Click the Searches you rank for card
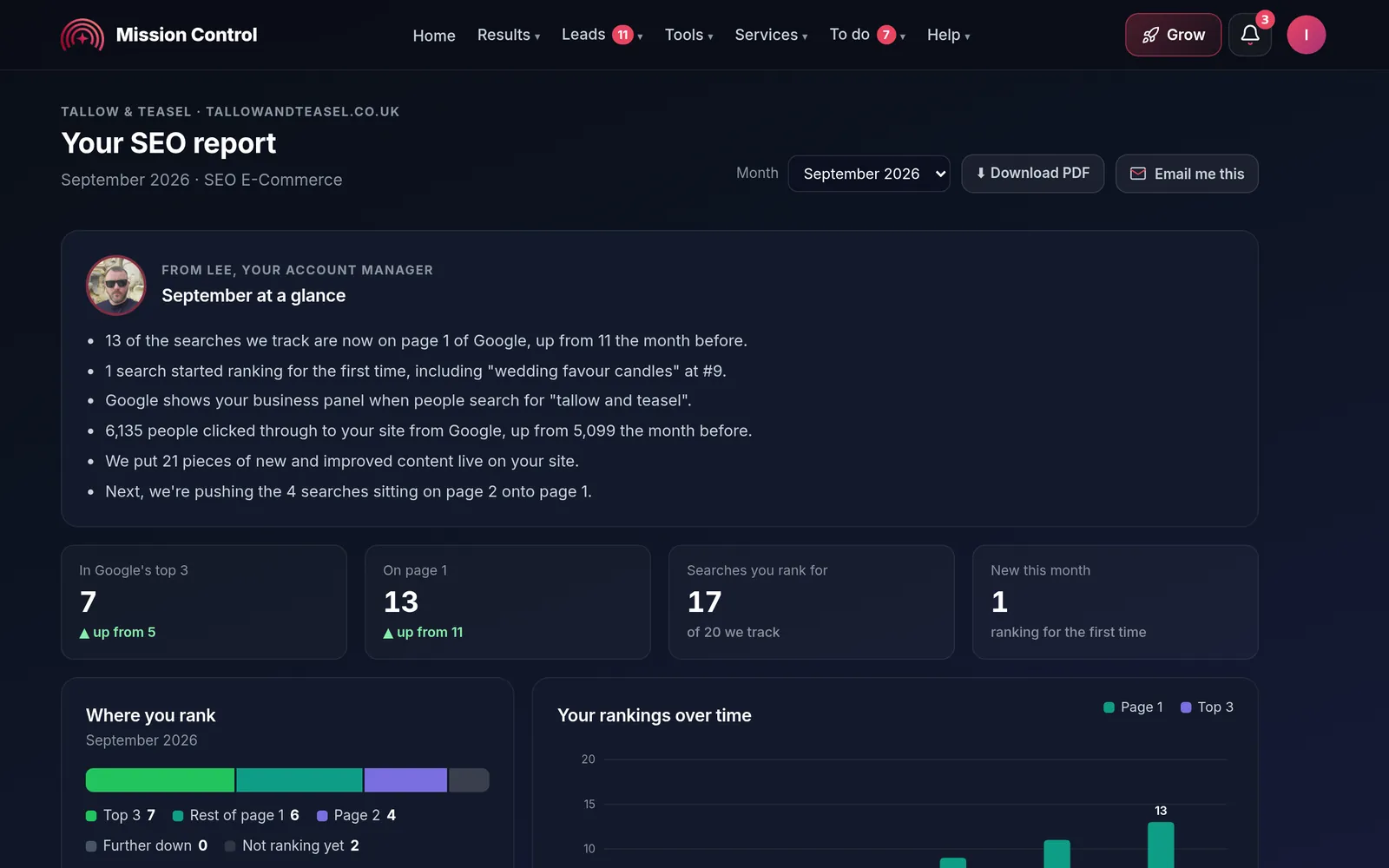This screenshot has width=1389, height=868. coord(812,602)
